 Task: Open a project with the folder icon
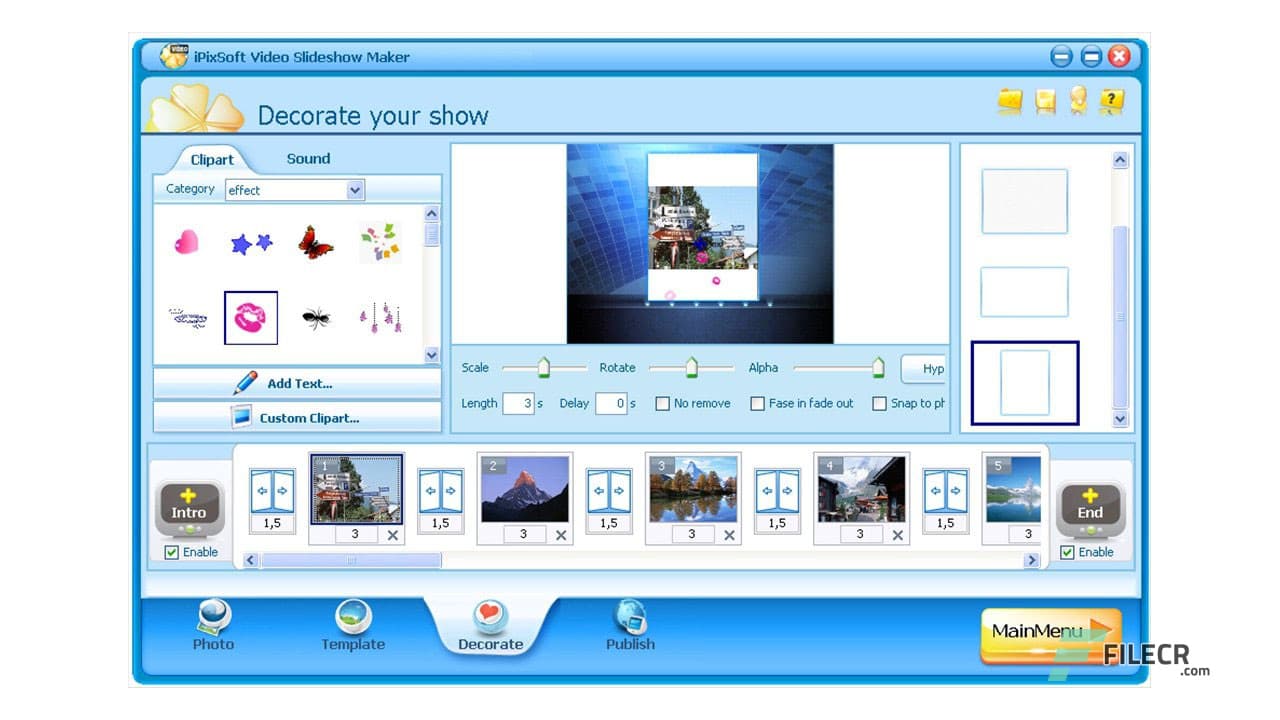tap(1011, 100)
